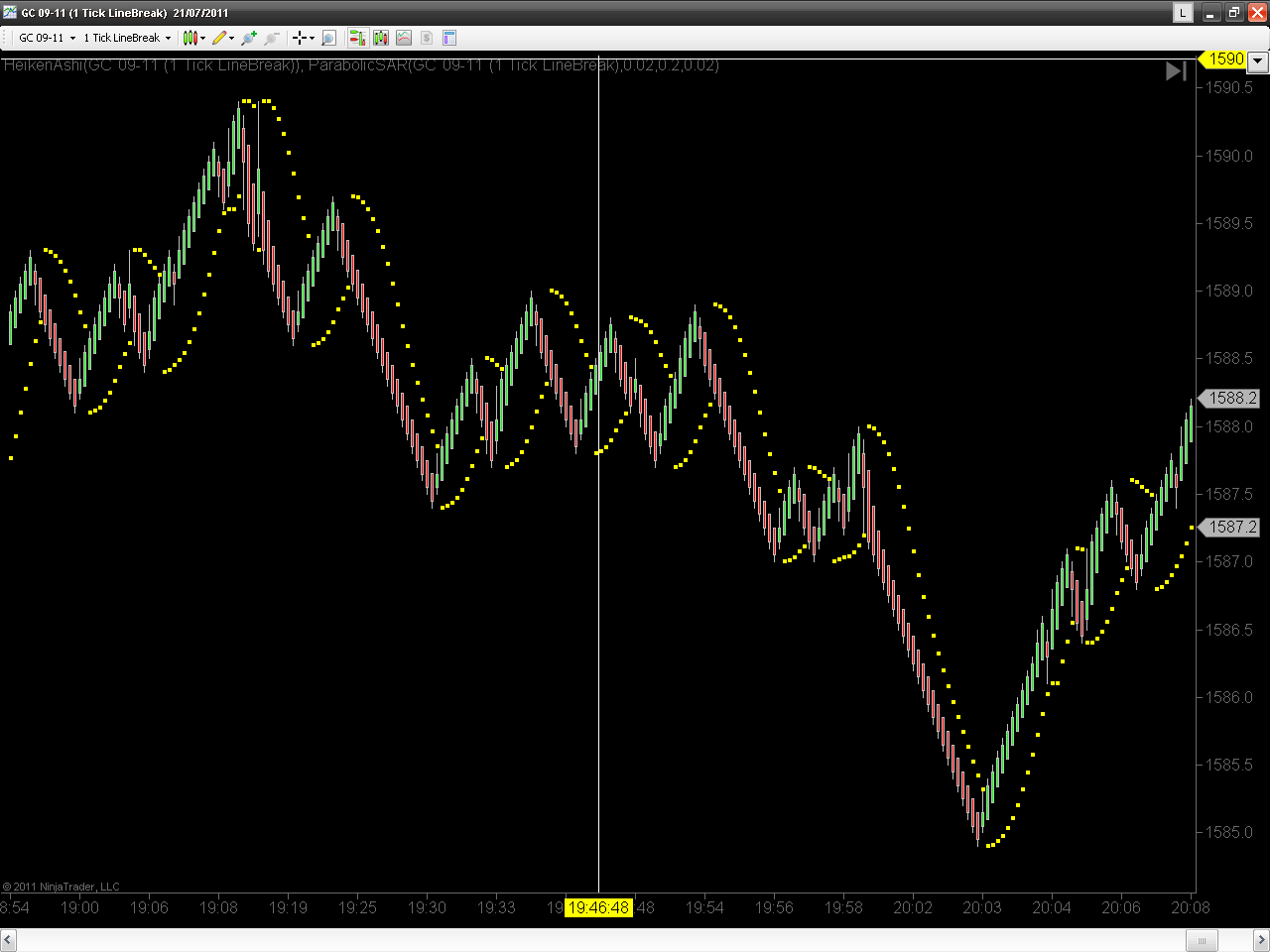Click the horizontal scrollbar right arrow
The width and height of the screenshot is (1270, 952).
point(1261,940)
